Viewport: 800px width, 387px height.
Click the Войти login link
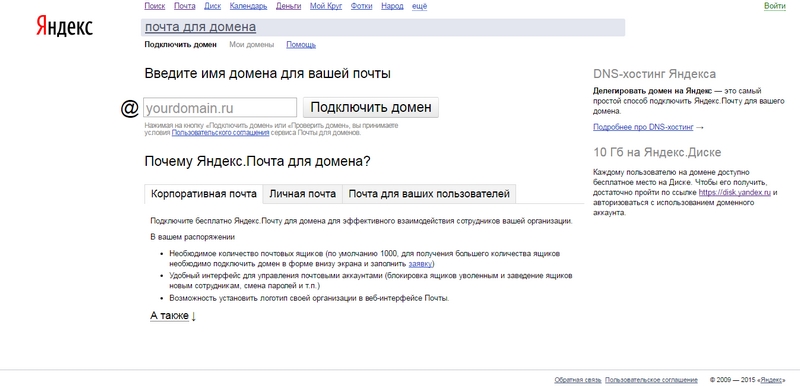coord(774,6)
